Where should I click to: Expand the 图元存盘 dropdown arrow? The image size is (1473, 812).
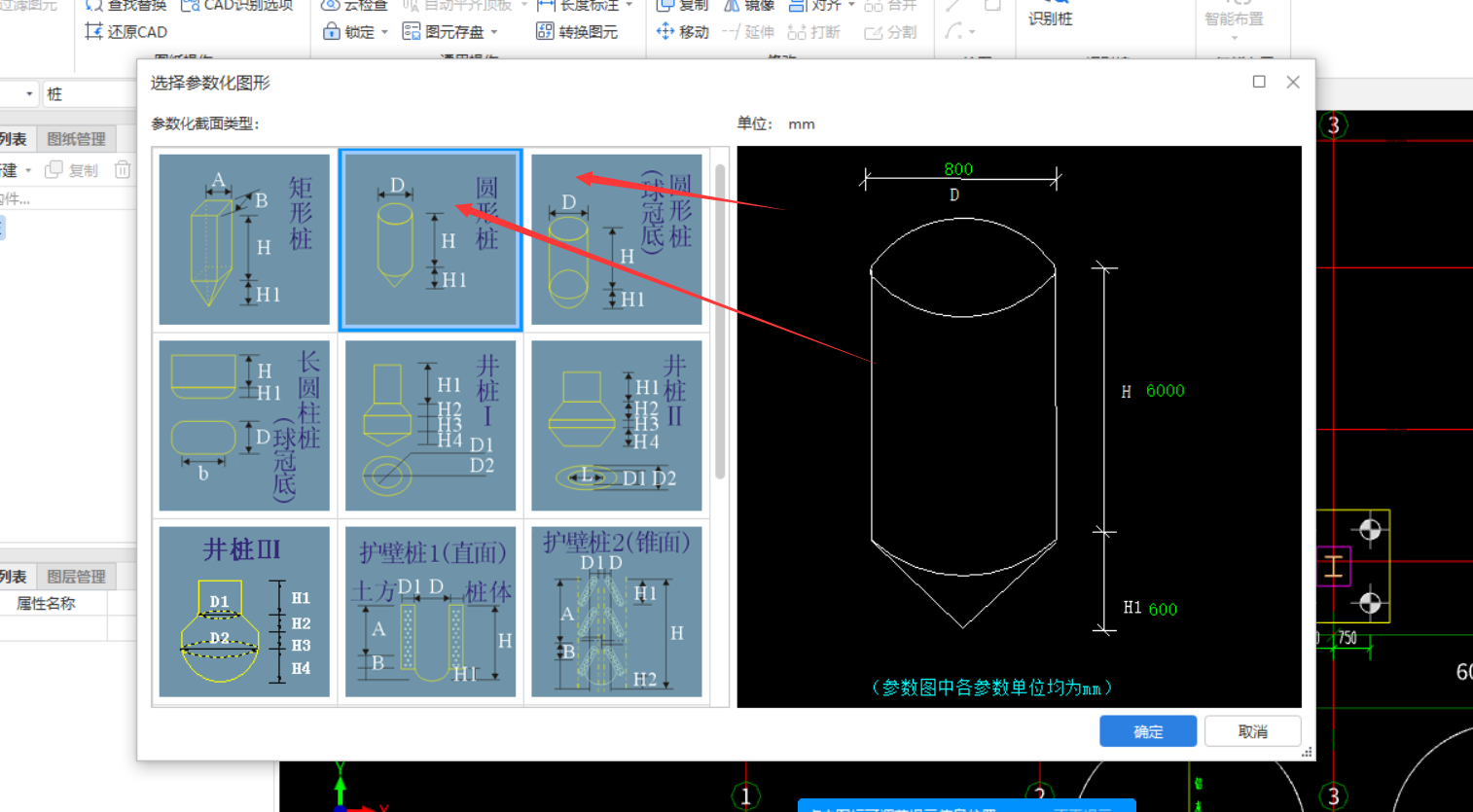coord(494,32)
